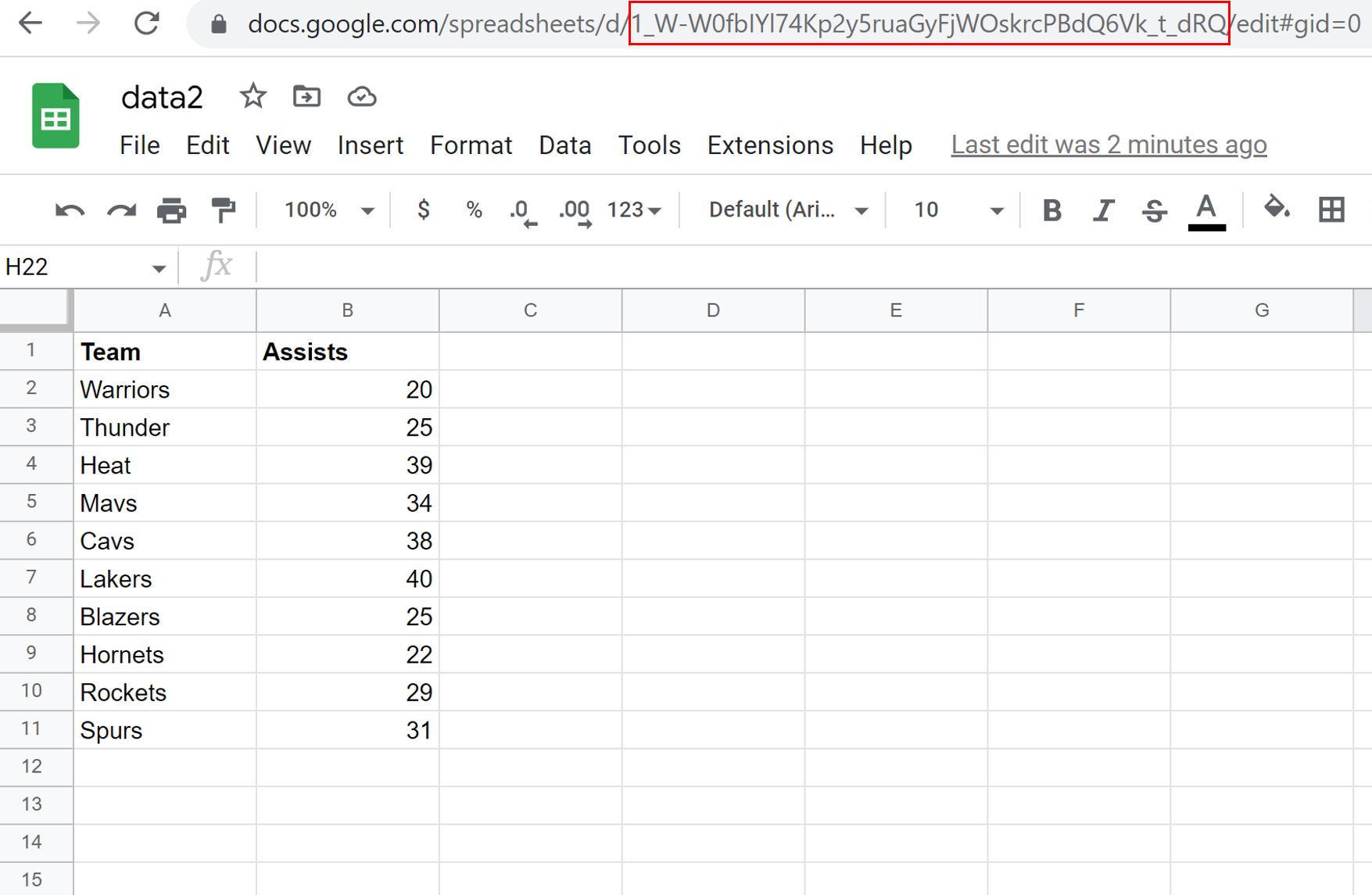
Task: Open the Data menu
Action: pos(564,145)
